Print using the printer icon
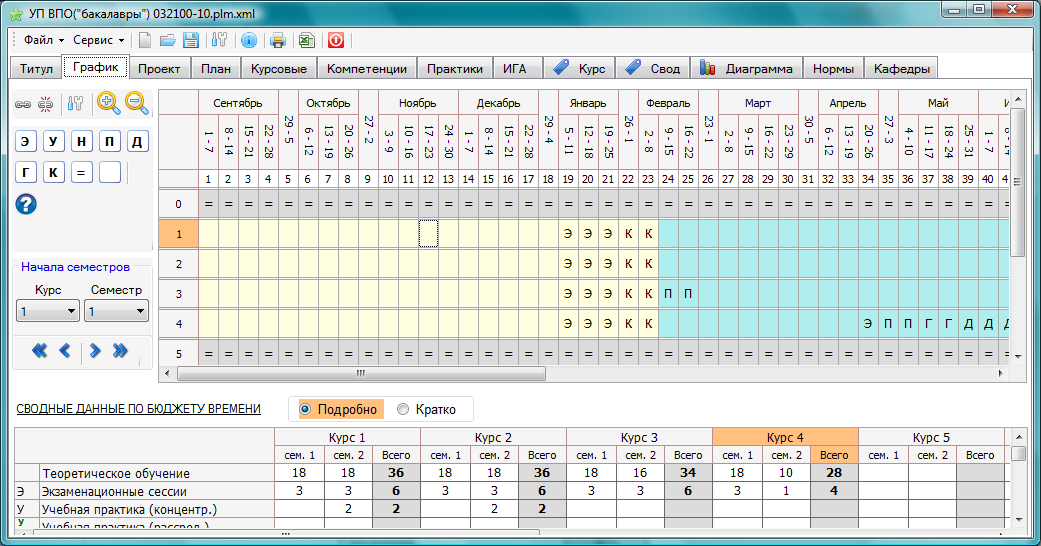 278,41
